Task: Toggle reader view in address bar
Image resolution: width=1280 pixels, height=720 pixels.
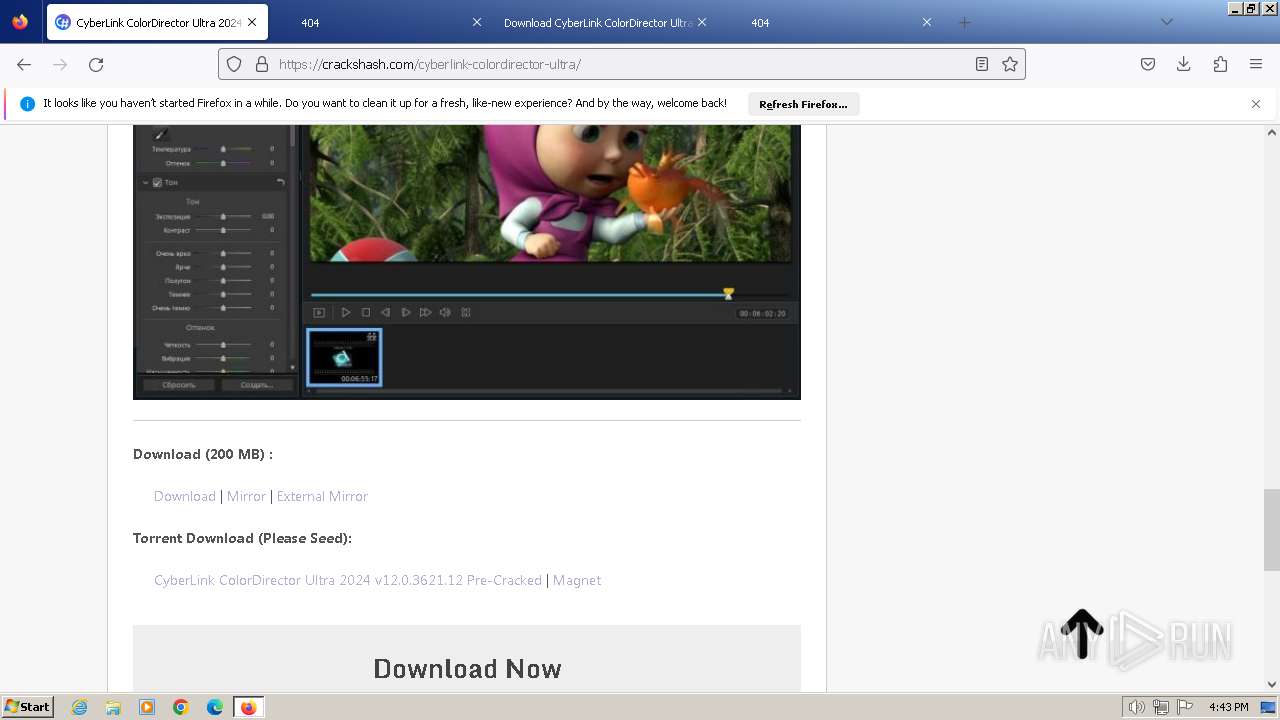Action: pos(982,64)
